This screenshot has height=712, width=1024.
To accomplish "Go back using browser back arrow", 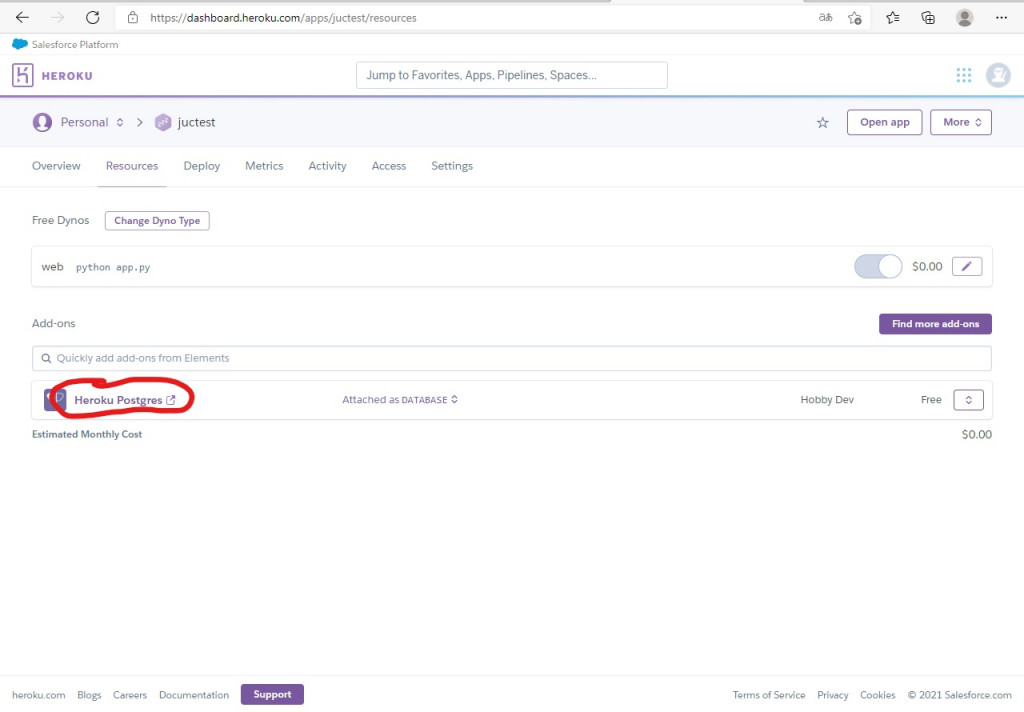I will point(22,18).
